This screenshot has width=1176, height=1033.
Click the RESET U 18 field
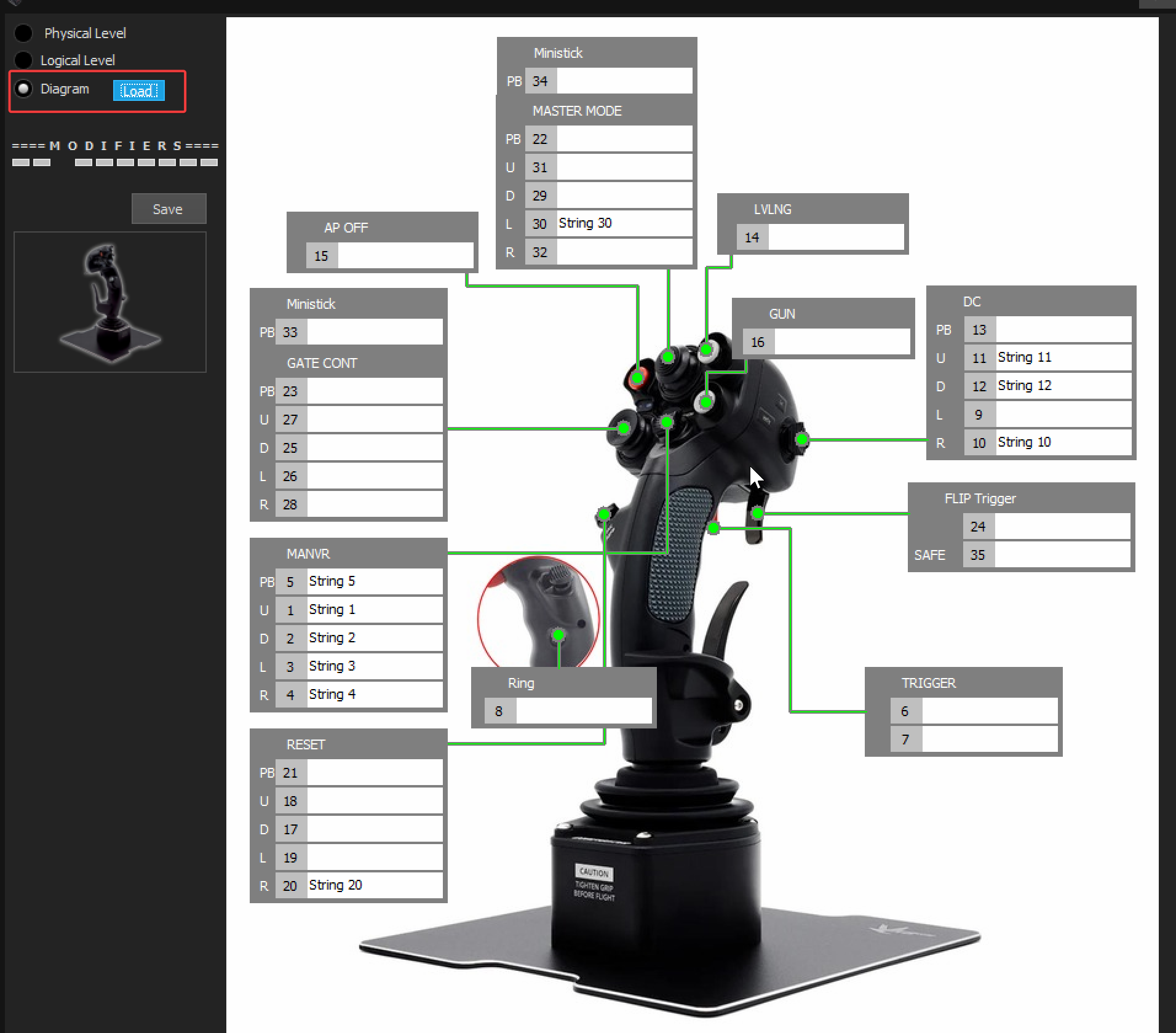tap(375, 800)
